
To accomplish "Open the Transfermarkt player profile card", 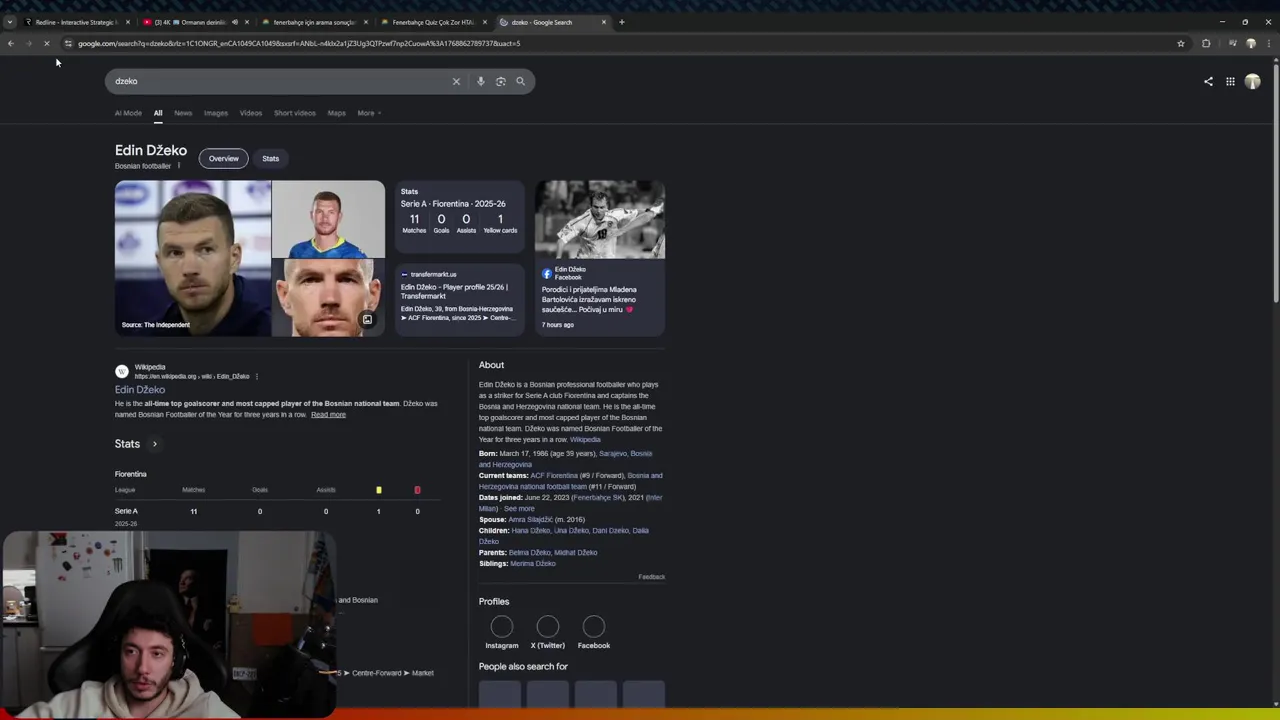I will click(x=459, y=298).
